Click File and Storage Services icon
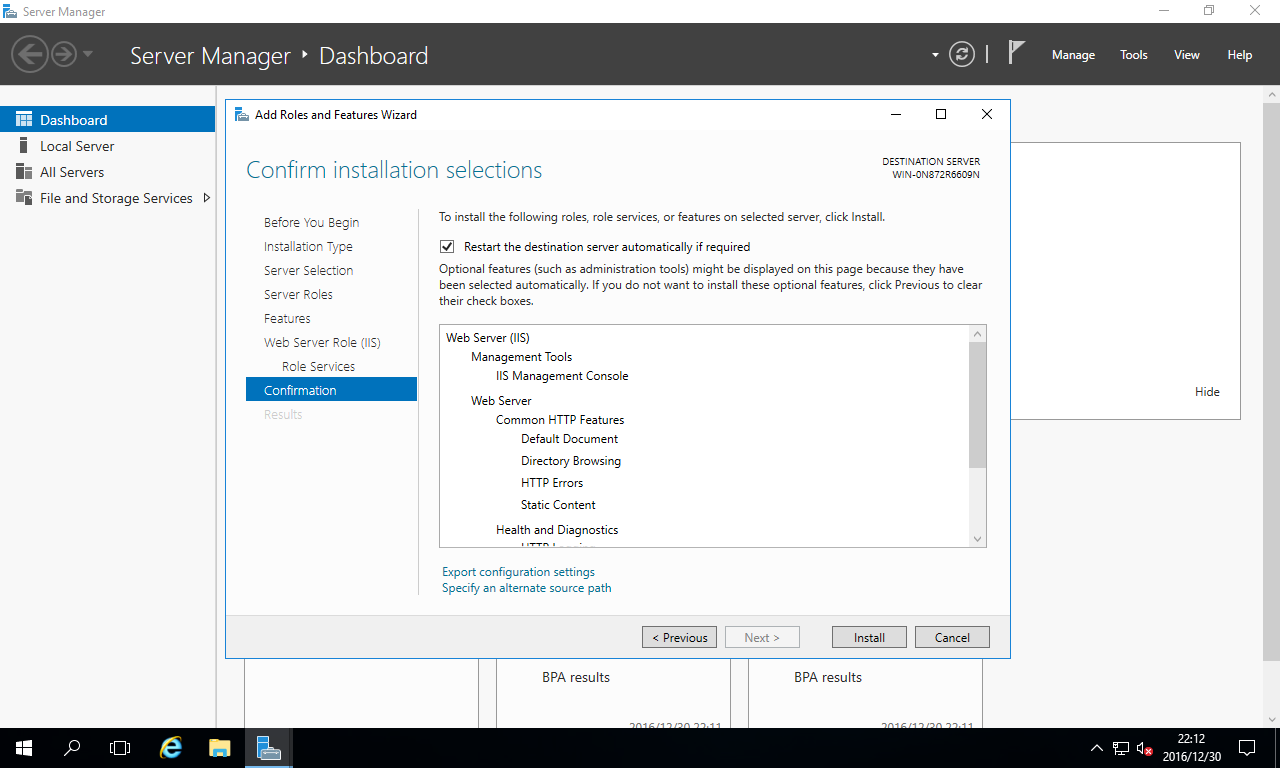1280x768 pixels. [23, 198]
